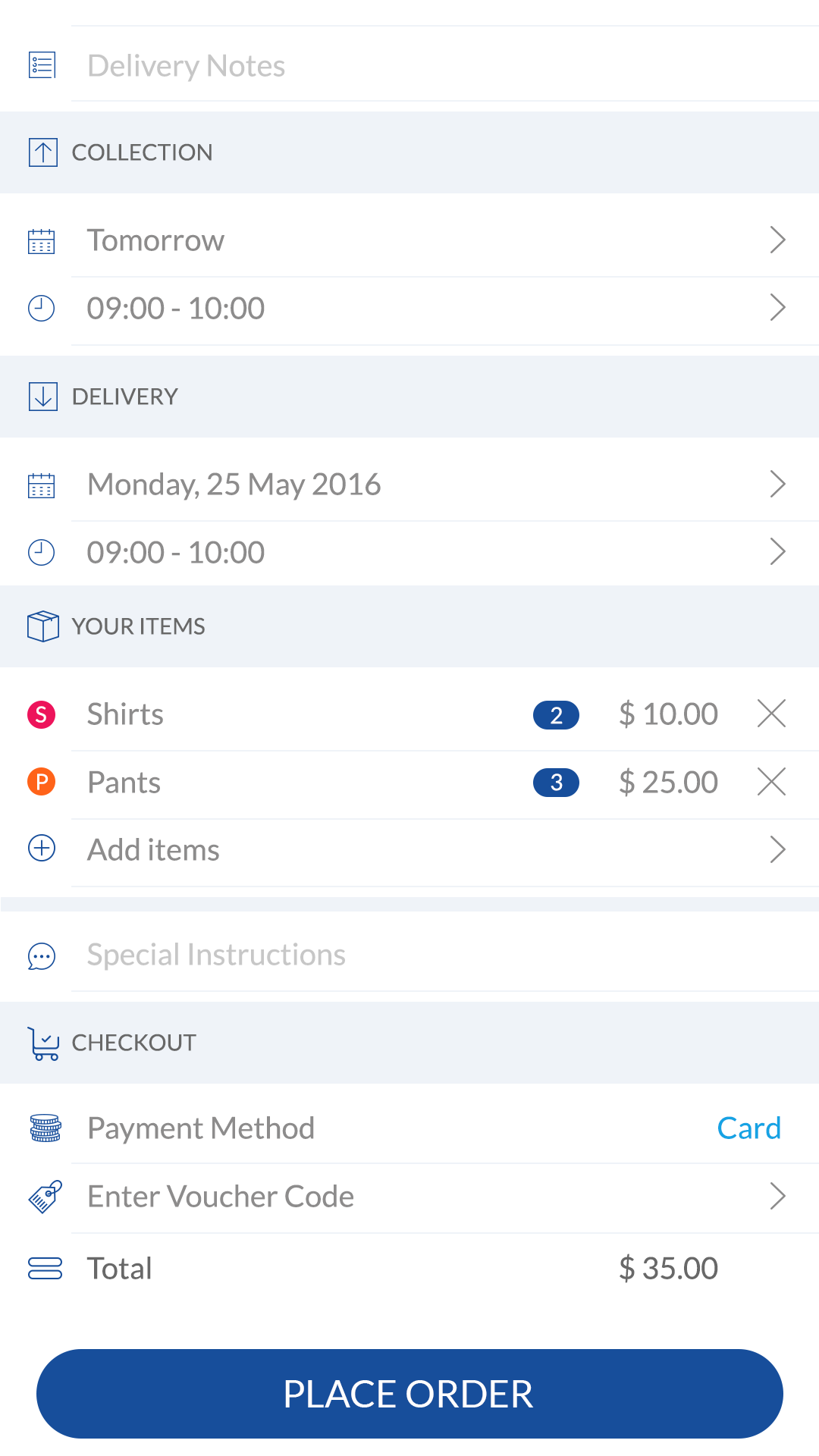Open the collection date Tomorrow chevron

pos(777,240)
